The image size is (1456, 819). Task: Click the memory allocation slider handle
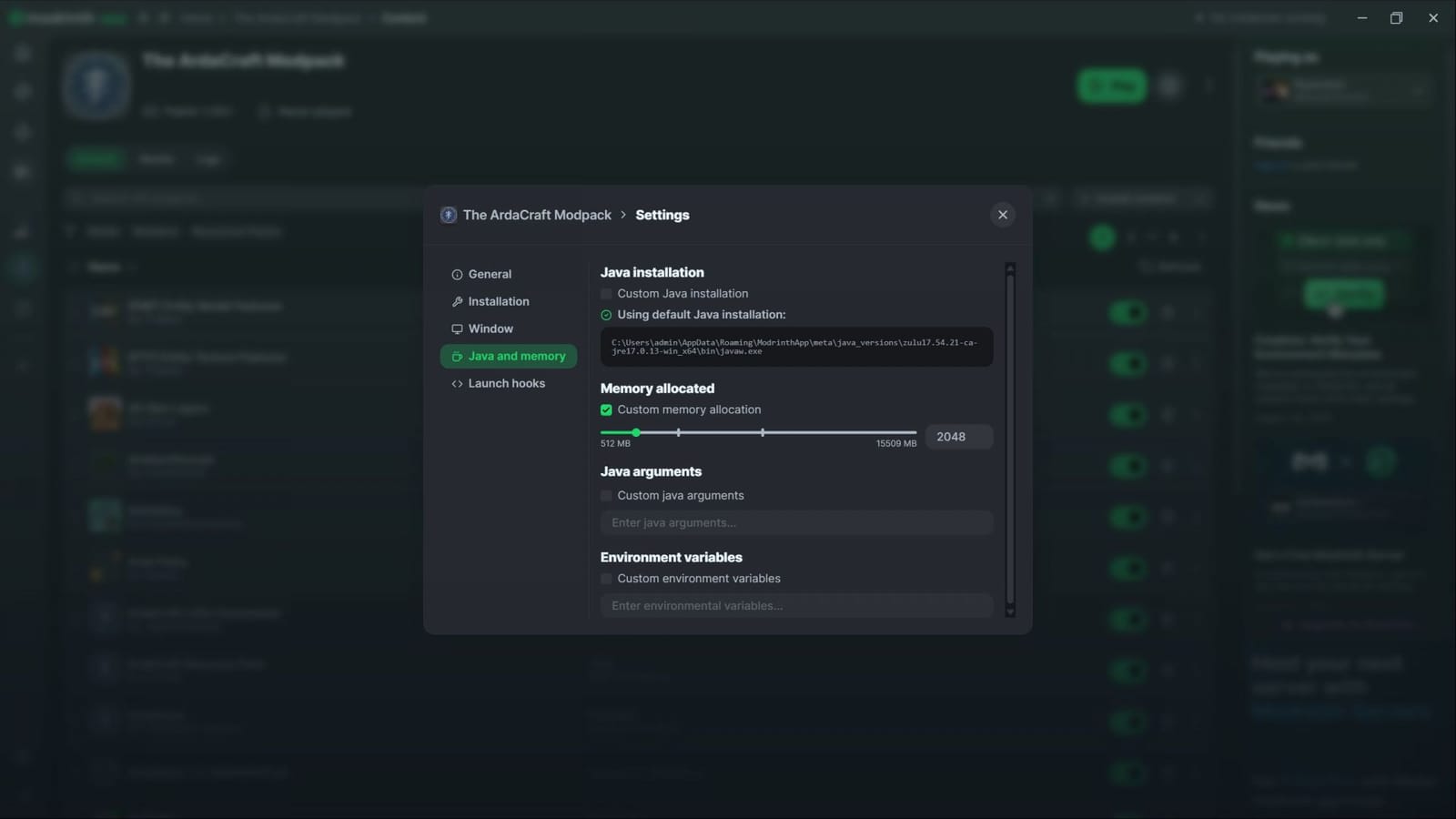[636, 432]
